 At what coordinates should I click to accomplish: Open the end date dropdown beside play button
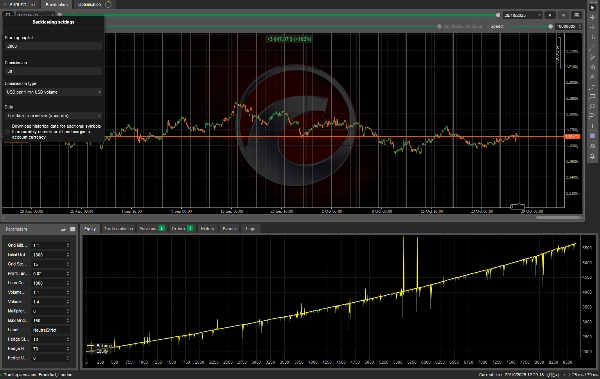pyautogui.click(x=522, y=15)
